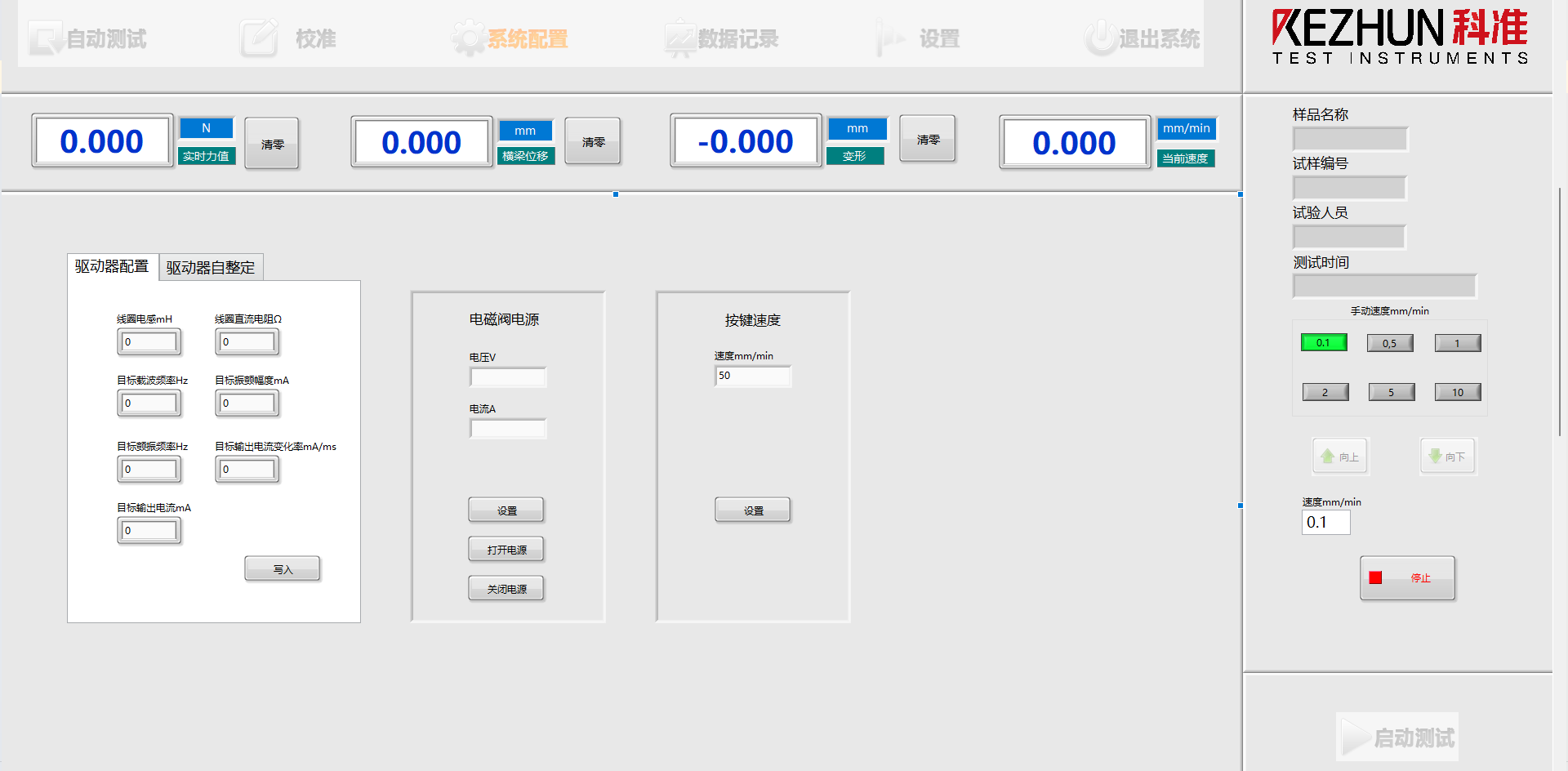Click the 关闭电源 button

click(x=506, y=588)
